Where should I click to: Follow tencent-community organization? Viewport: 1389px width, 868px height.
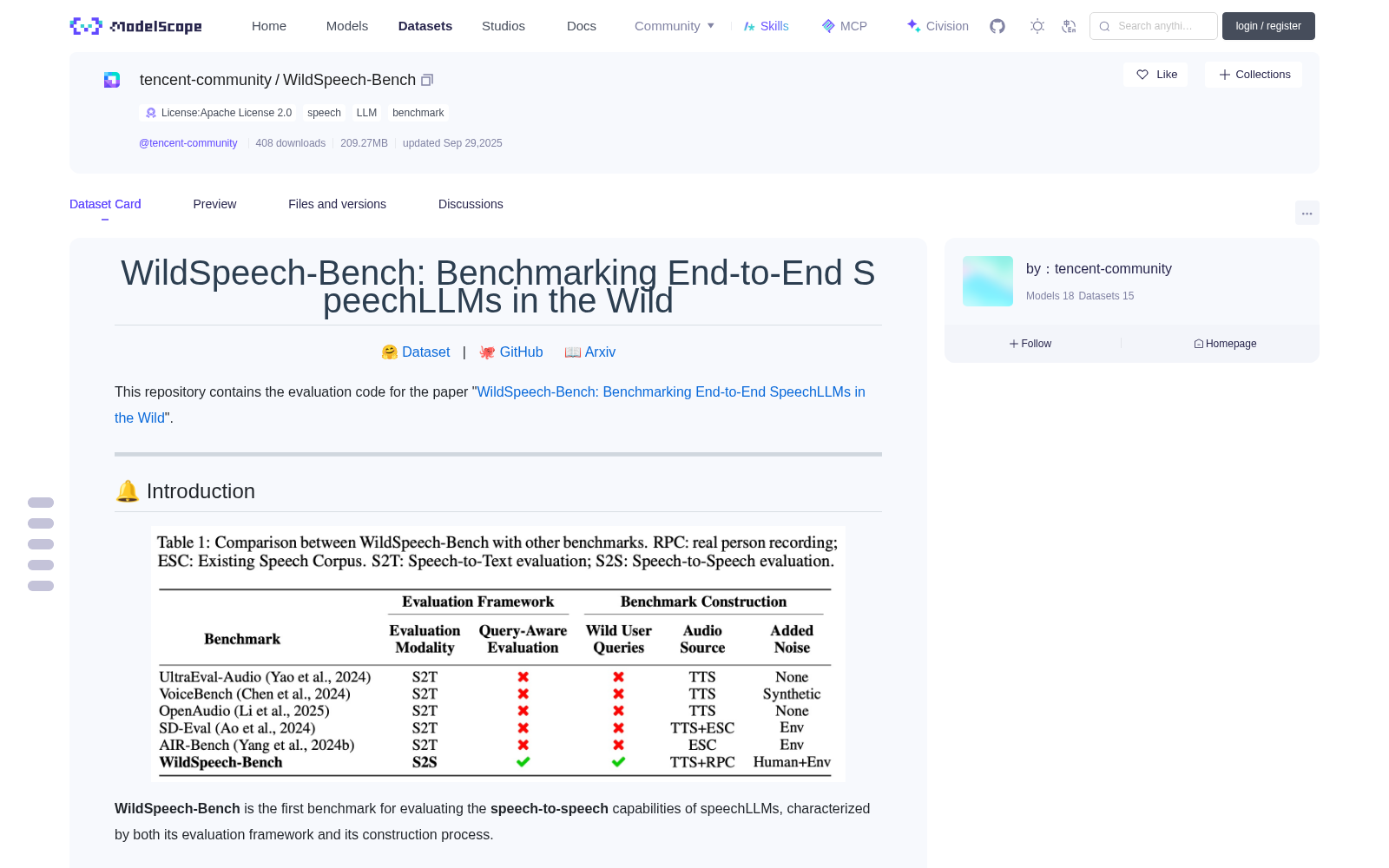[x=1030, y=344]
